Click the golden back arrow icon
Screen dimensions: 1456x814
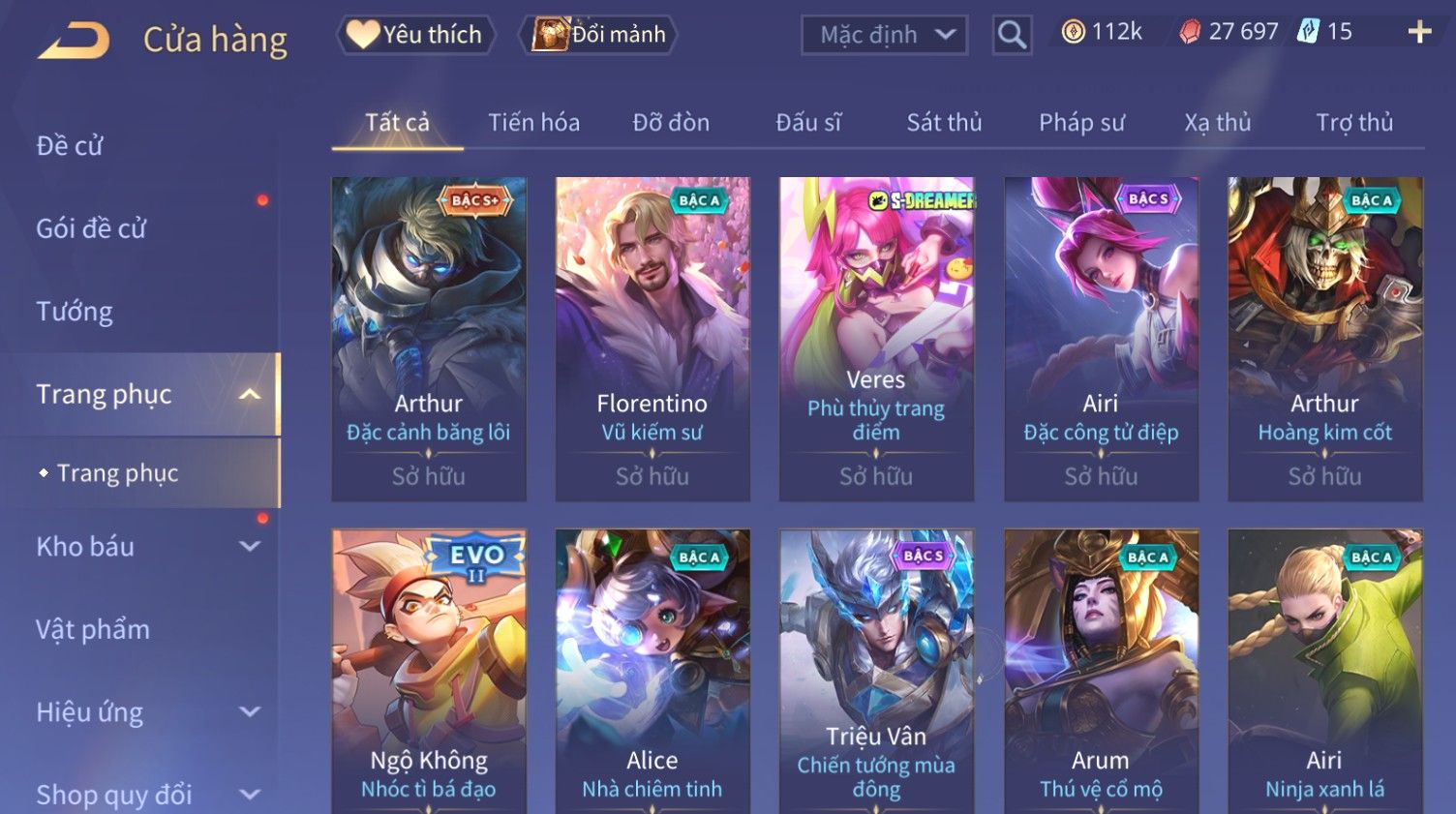(74, 41)
